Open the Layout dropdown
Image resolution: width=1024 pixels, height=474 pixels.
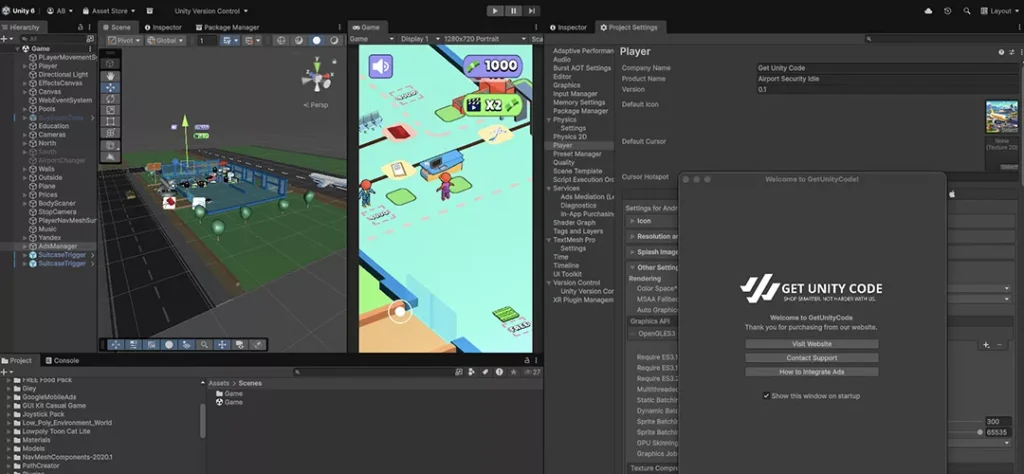[x=1000, y=11]
